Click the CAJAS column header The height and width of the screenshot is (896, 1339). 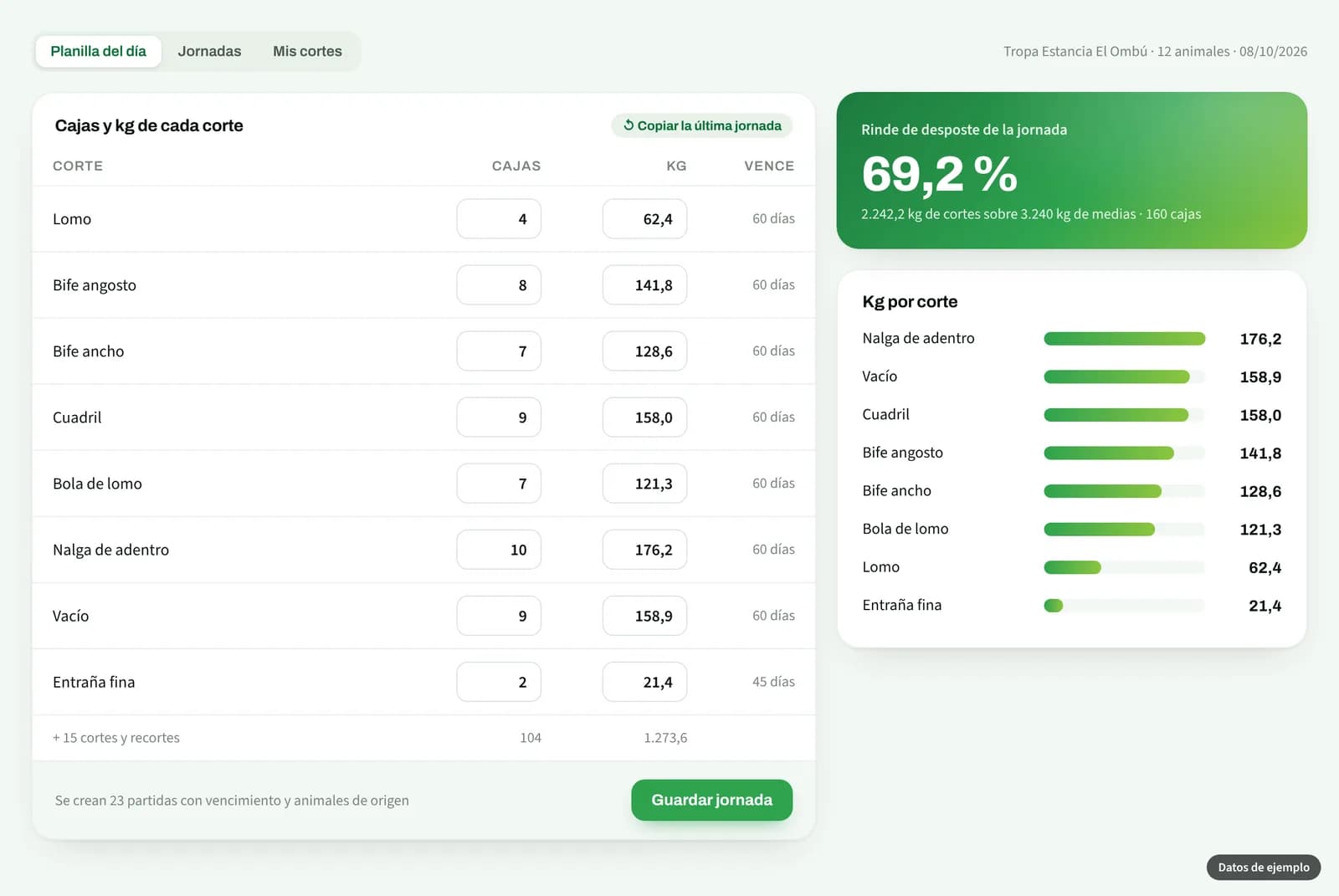(x=516, y=166)
